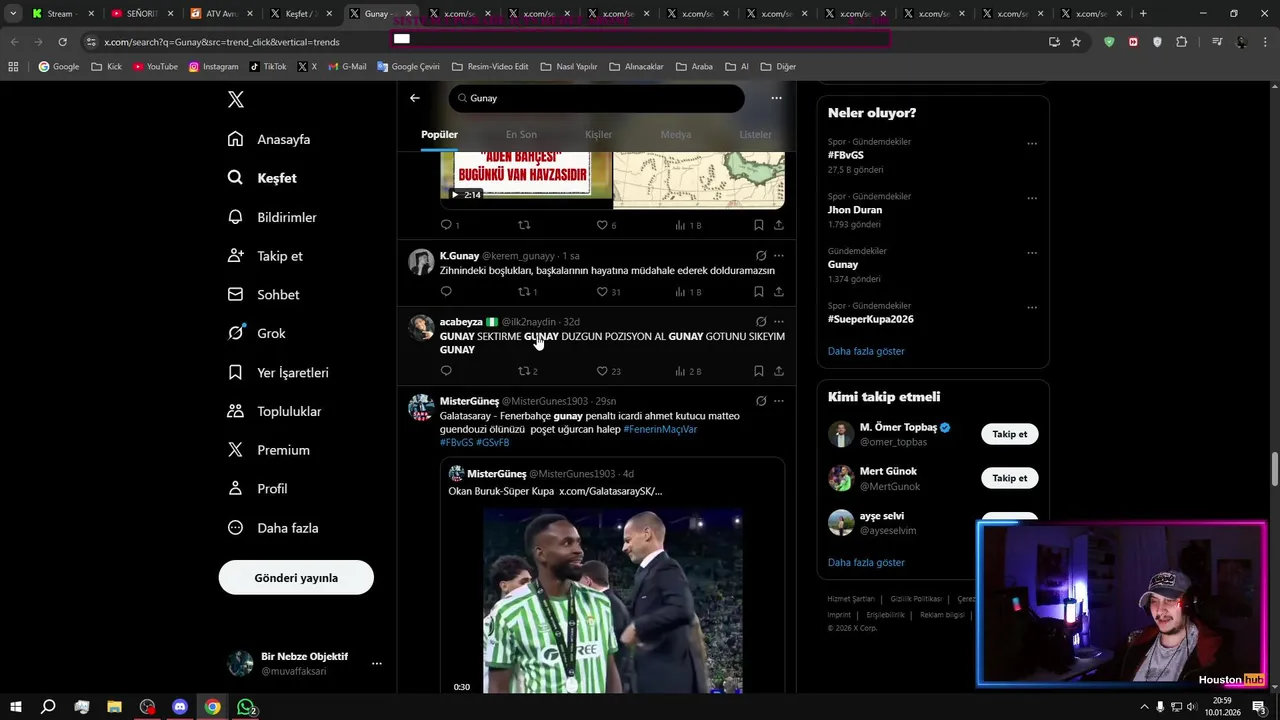View analytics of the acabeyza post
Viewport: 1280px width, 720px height.
pyautogui.click(x=687, y=371)
